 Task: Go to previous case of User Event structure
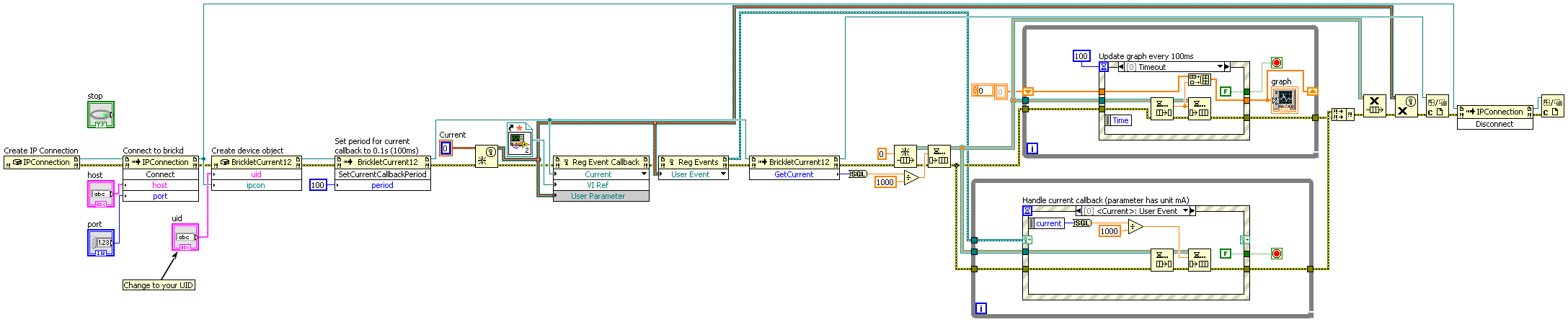pos(1078,211)
